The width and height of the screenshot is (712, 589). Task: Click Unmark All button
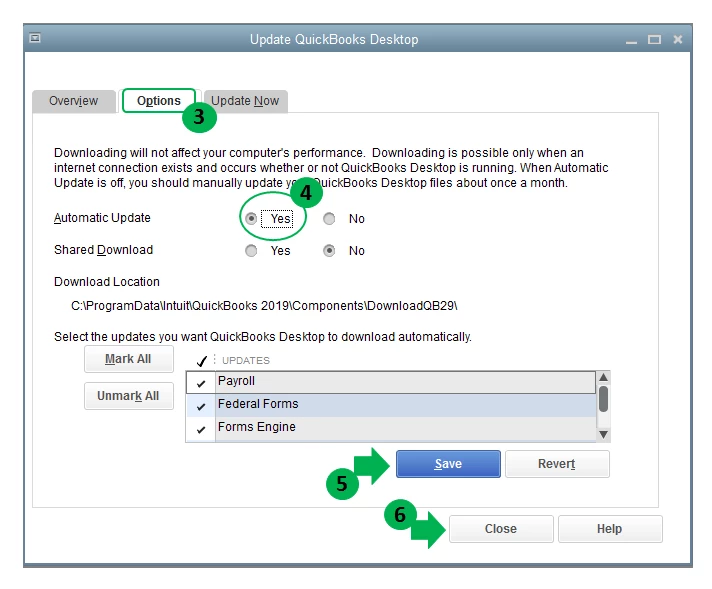click(x=129, y=396)
